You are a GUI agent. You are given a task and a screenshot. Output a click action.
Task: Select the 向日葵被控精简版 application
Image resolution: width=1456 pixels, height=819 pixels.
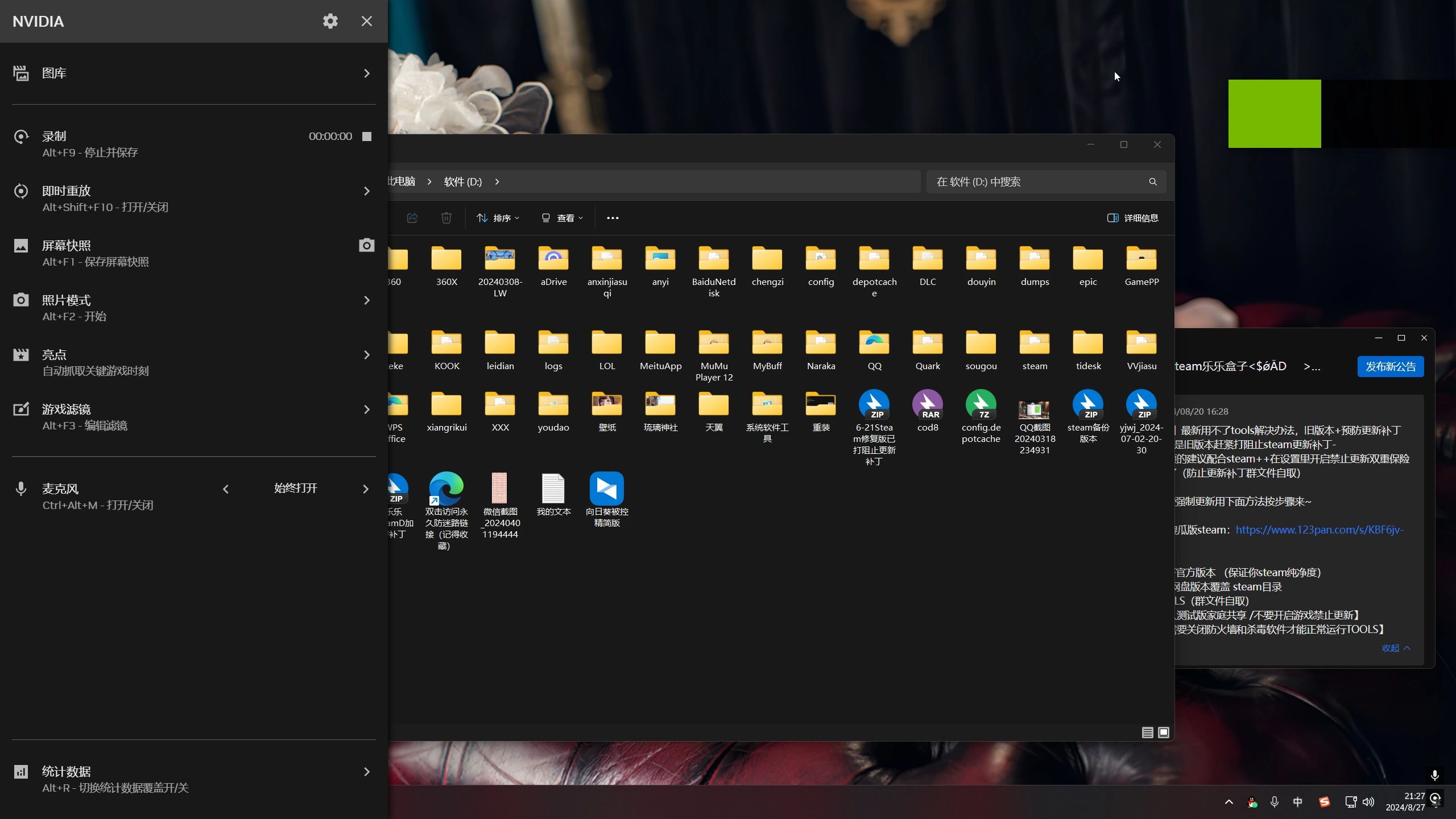pyautogui.click(x=607, y=500)
